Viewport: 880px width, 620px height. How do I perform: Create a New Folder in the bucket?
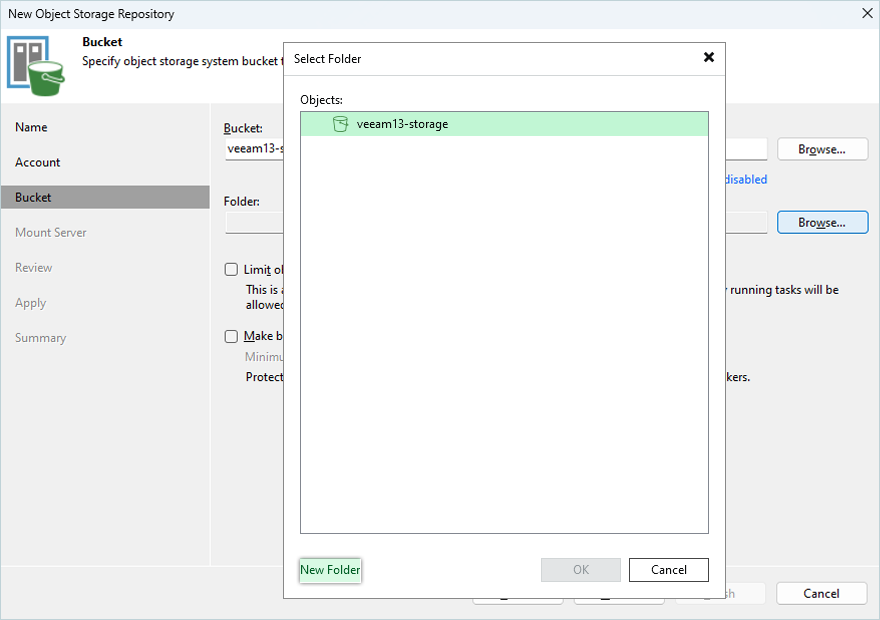click(x=330, y=570)
